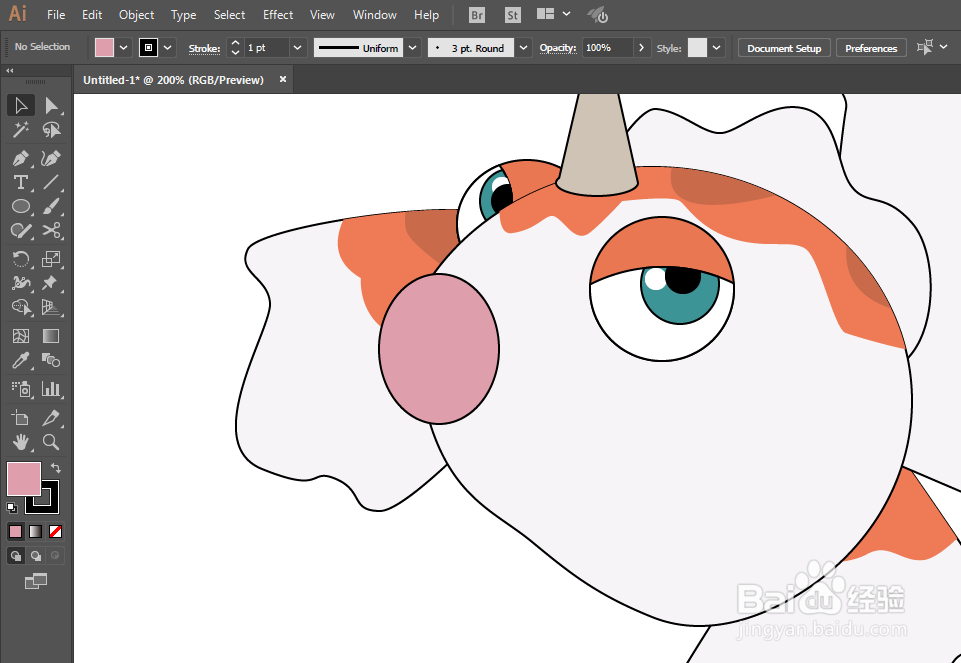Set paint mode to None

(x=56, y=531)
